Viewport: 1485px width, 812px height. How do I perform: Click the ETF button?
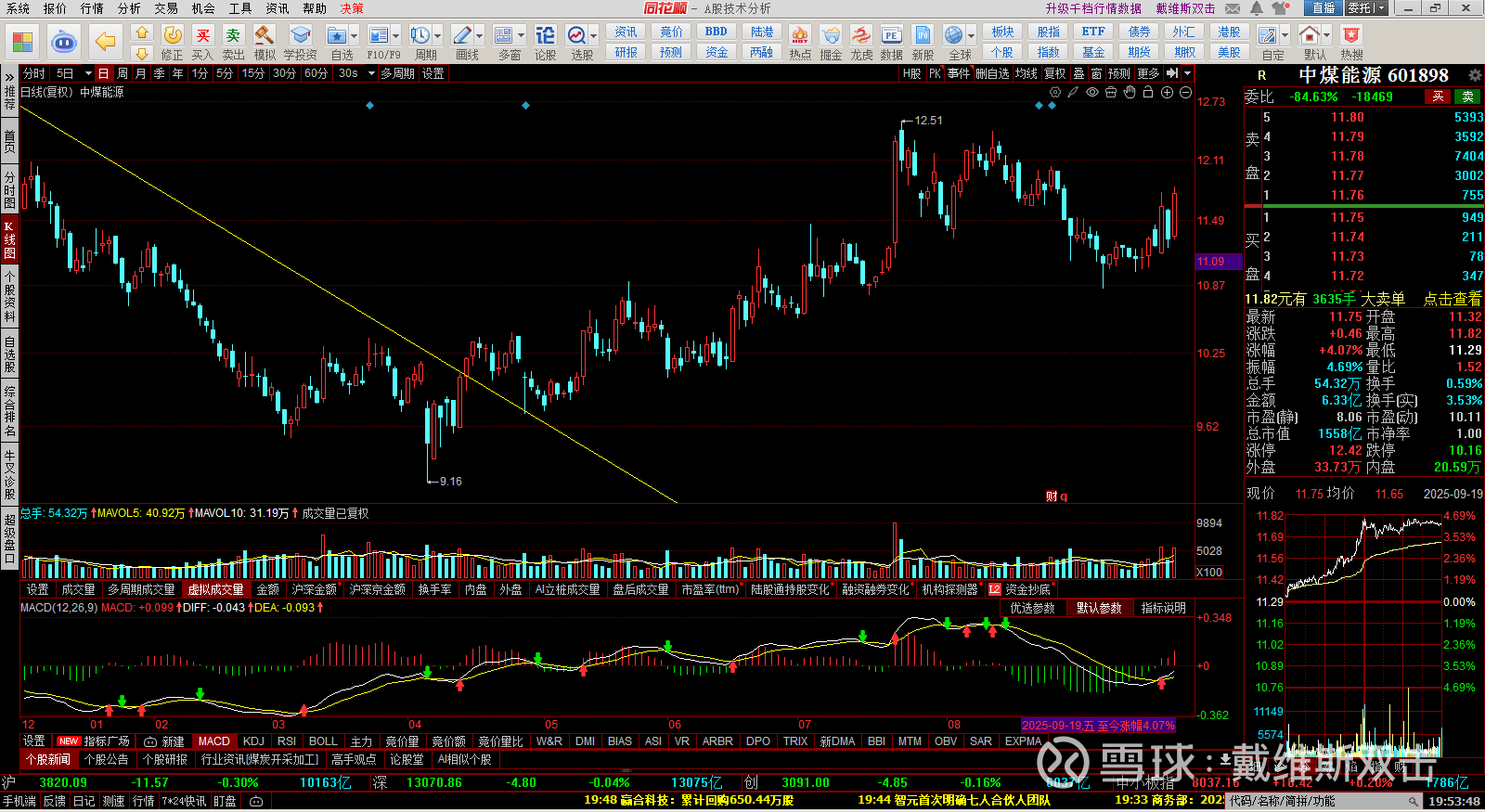tap(1093, 32)
